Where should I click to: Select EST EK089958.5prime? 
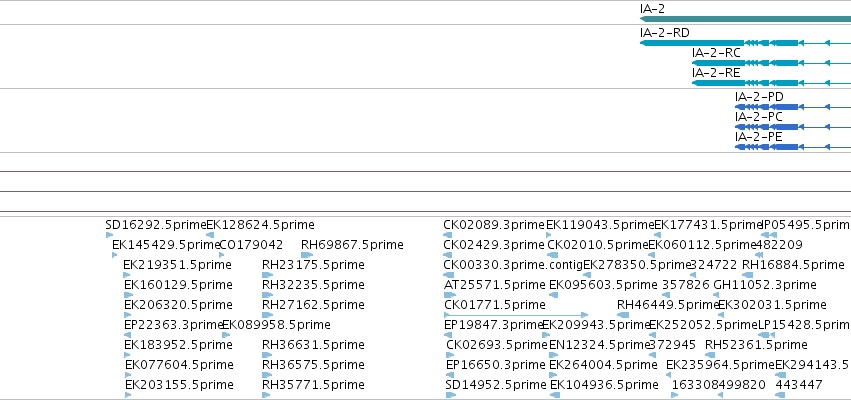click(277, 325)
